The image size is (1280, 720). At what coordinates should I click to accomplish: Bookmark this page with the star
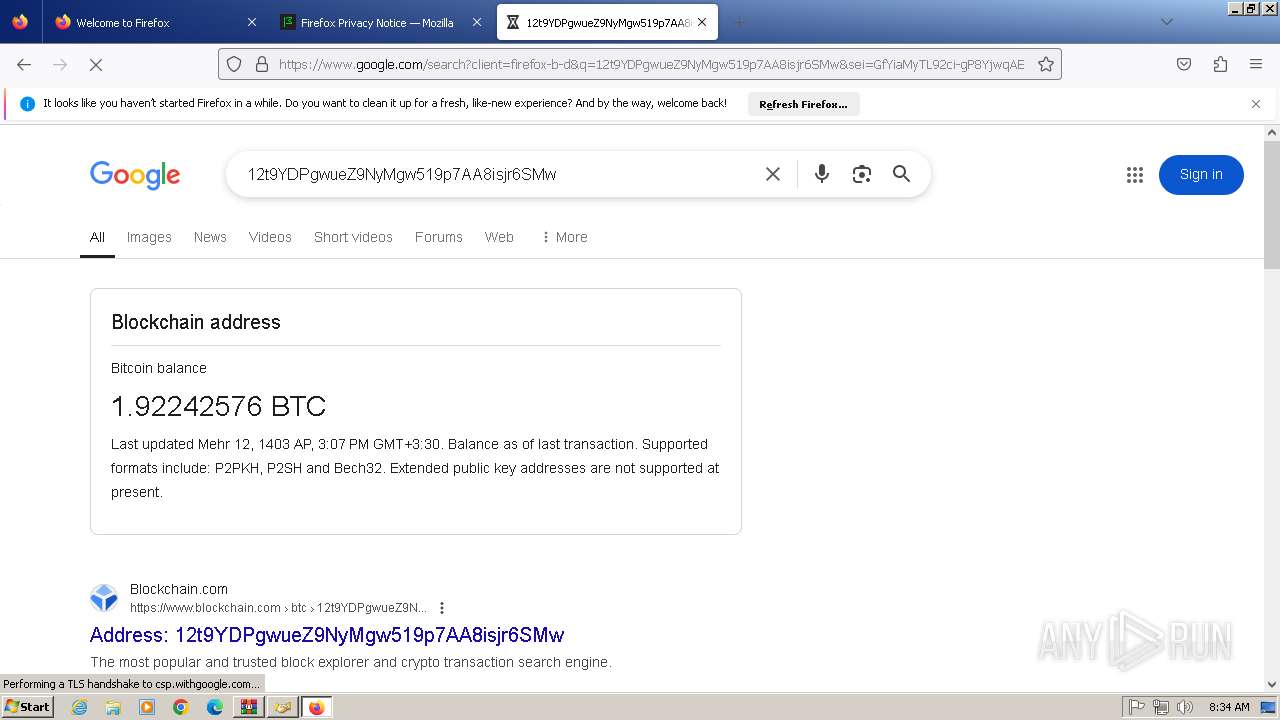[1046, 64]
